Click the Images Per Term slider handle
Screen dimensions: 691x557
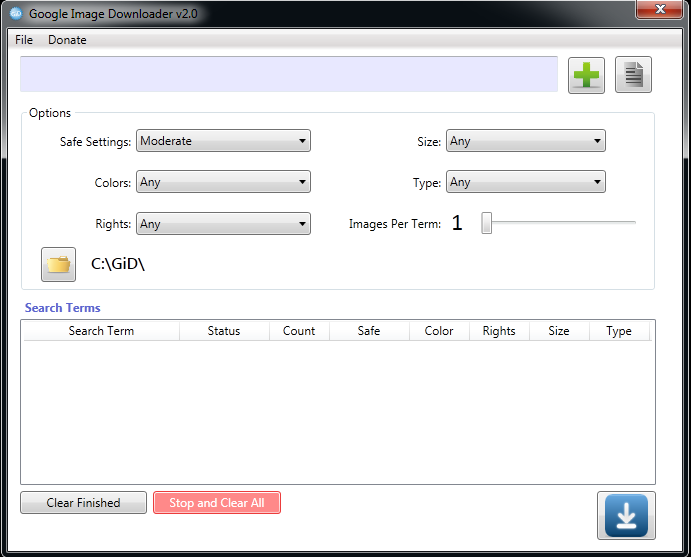[487, 223]
